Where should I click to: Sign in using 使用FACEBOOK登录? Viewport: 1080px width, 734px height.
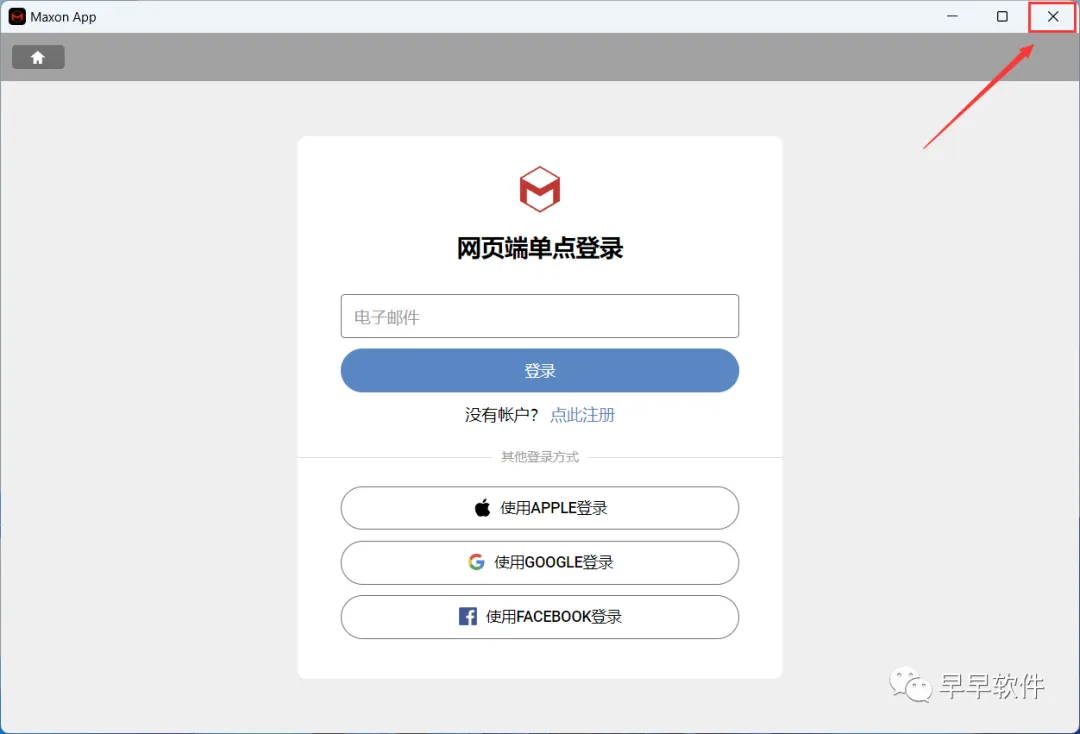tap(539, 617)
